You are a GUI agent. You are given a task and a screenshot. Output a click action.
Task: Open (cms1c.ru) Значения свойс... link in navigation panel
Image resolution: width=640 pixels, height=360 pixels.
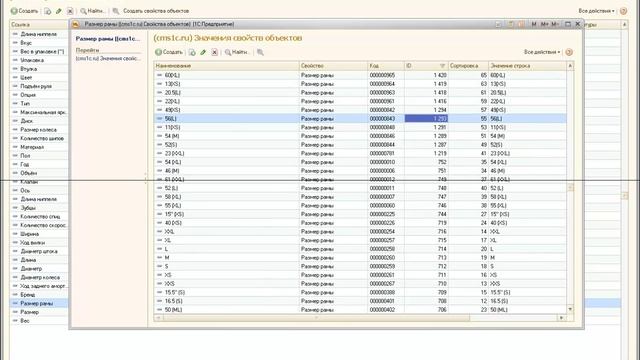click(108, 59)
